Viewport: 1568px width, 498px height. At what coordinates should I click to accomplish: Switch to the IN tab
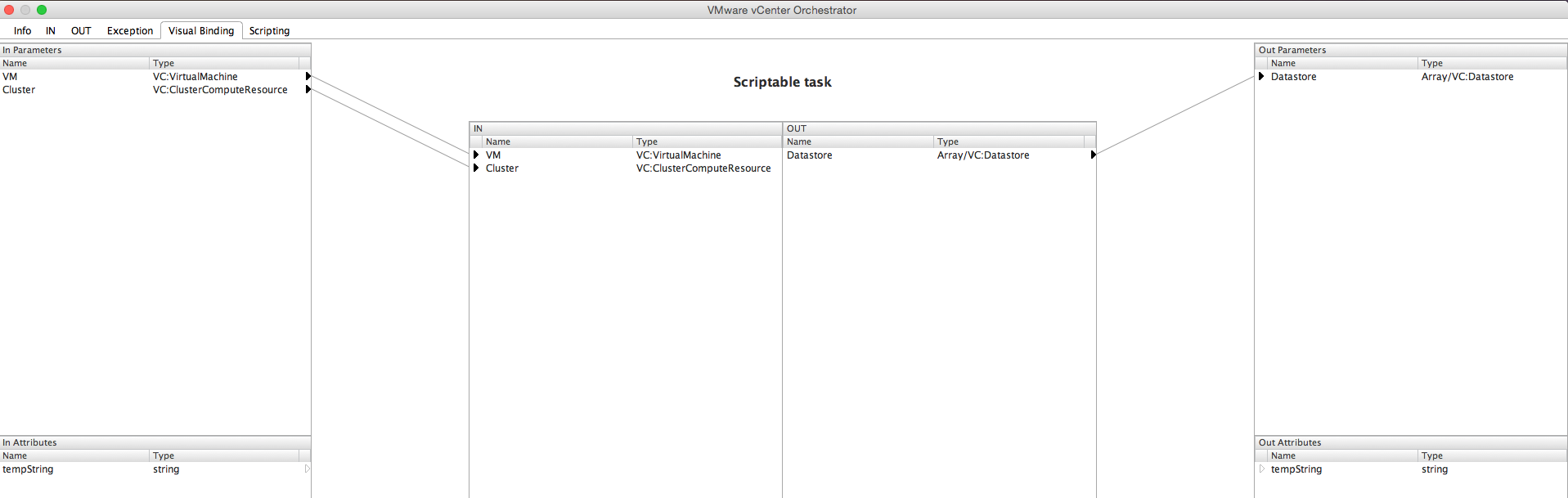tap(51, 31)
